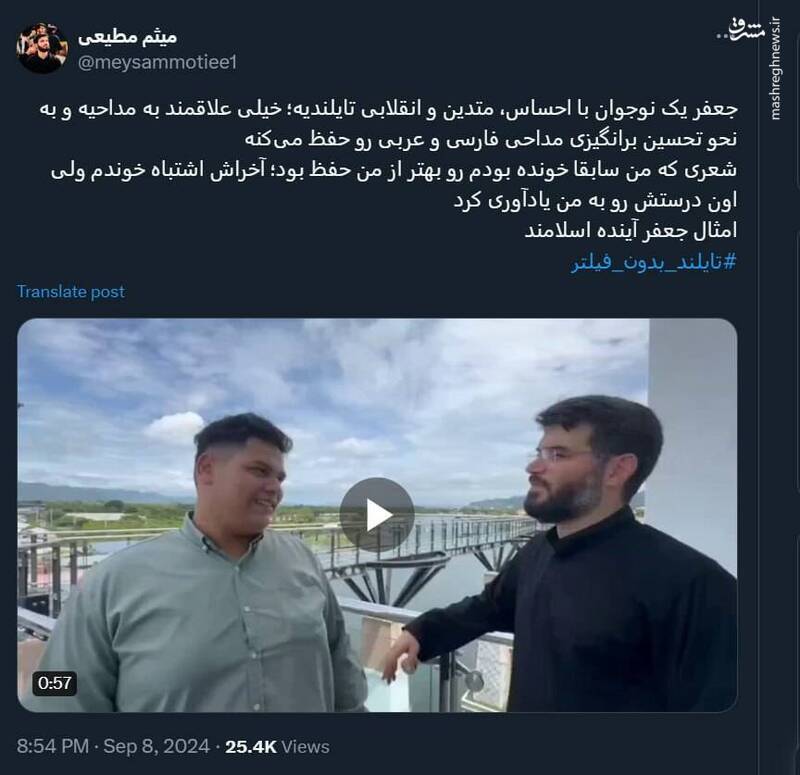Click the display name میثم مطیعی
Screen dimensions: 800x775
(x=128, y=37)
